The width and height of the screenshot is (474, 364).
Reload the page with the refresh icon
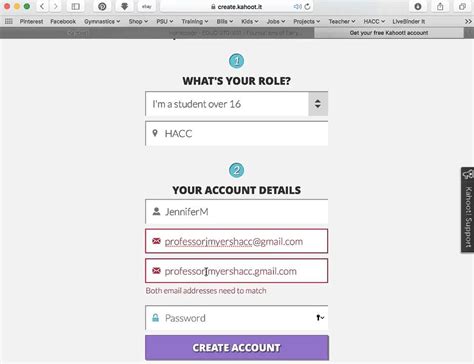(307, 6)
